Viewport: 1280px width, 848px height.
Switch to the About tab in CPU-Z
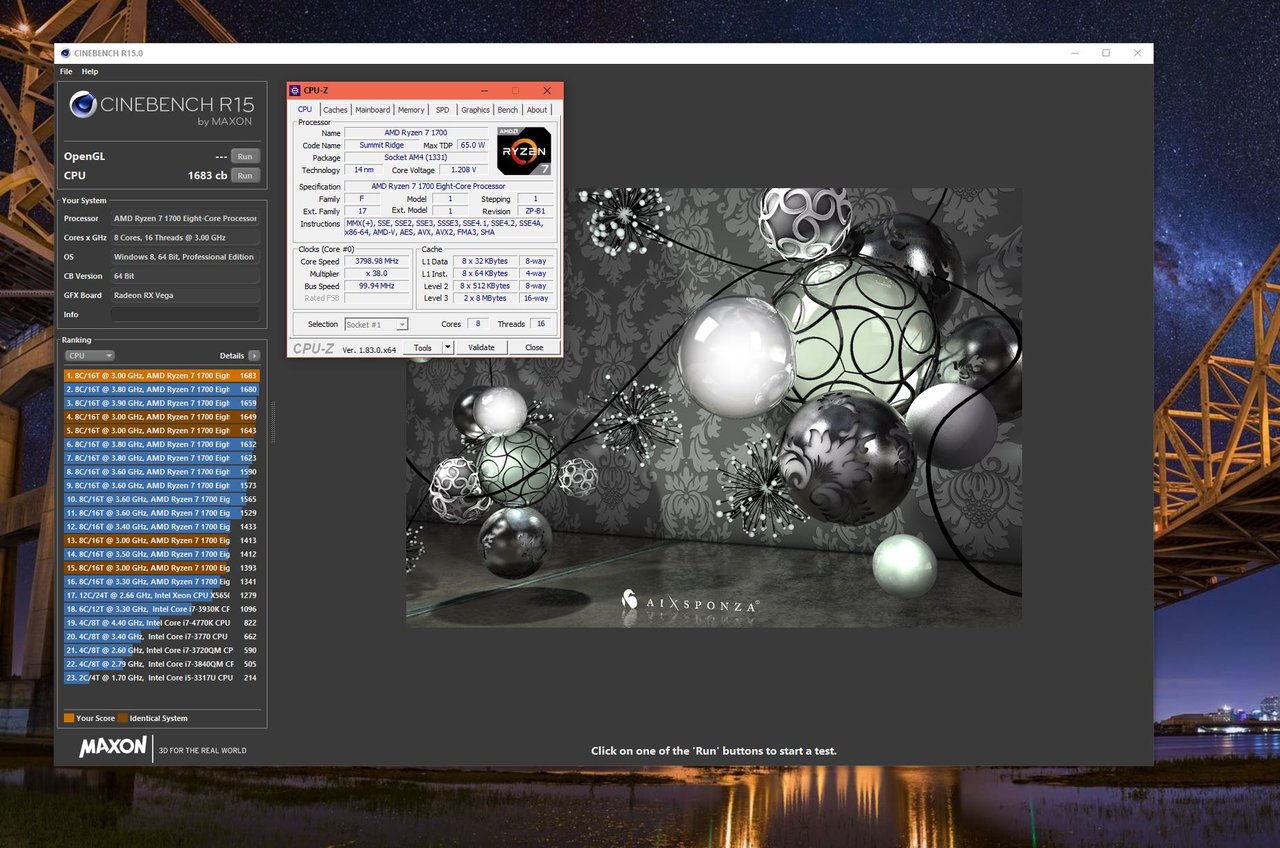pos(537,110)
